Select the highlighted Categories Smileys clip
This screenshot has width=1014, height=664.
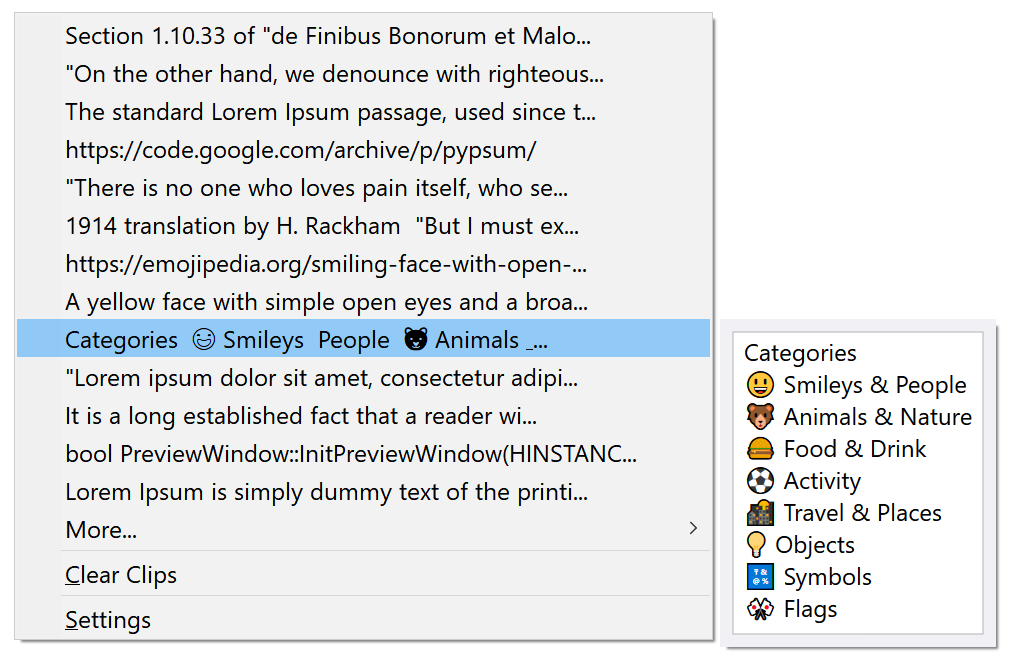[363, 339]
